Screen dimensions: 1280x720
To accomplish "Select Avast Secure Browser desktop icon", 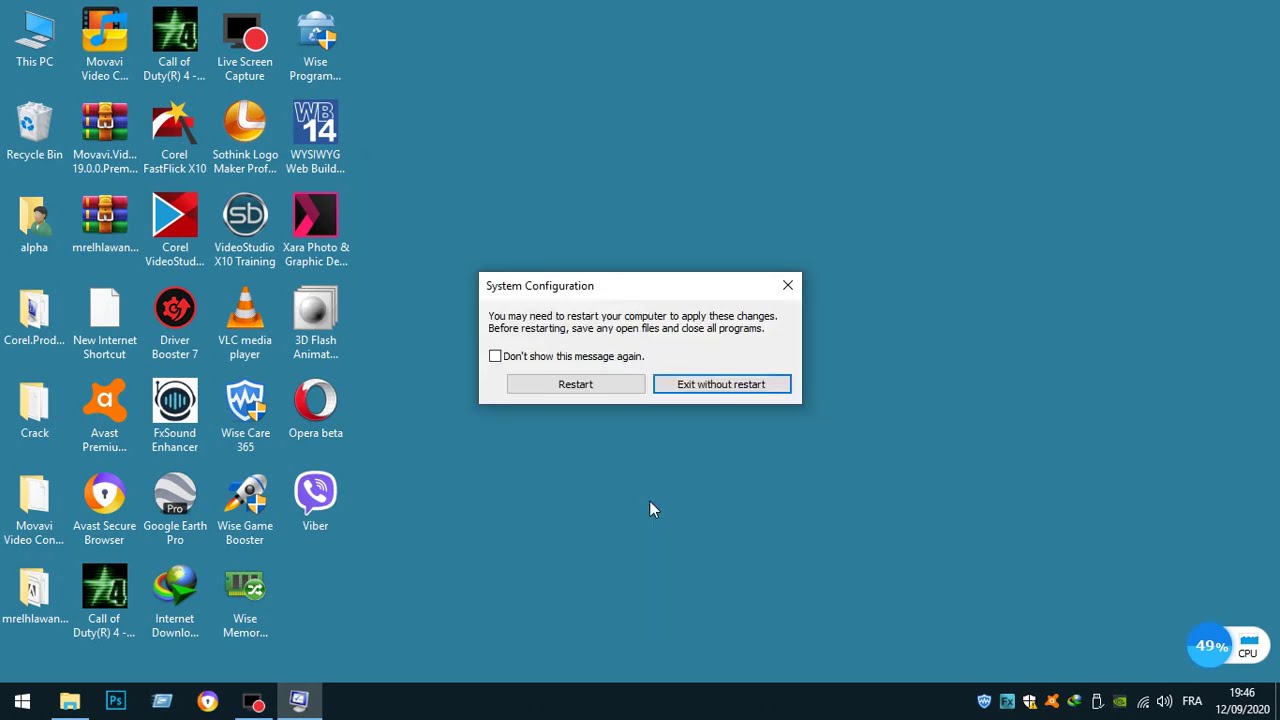I will point(104,510).
